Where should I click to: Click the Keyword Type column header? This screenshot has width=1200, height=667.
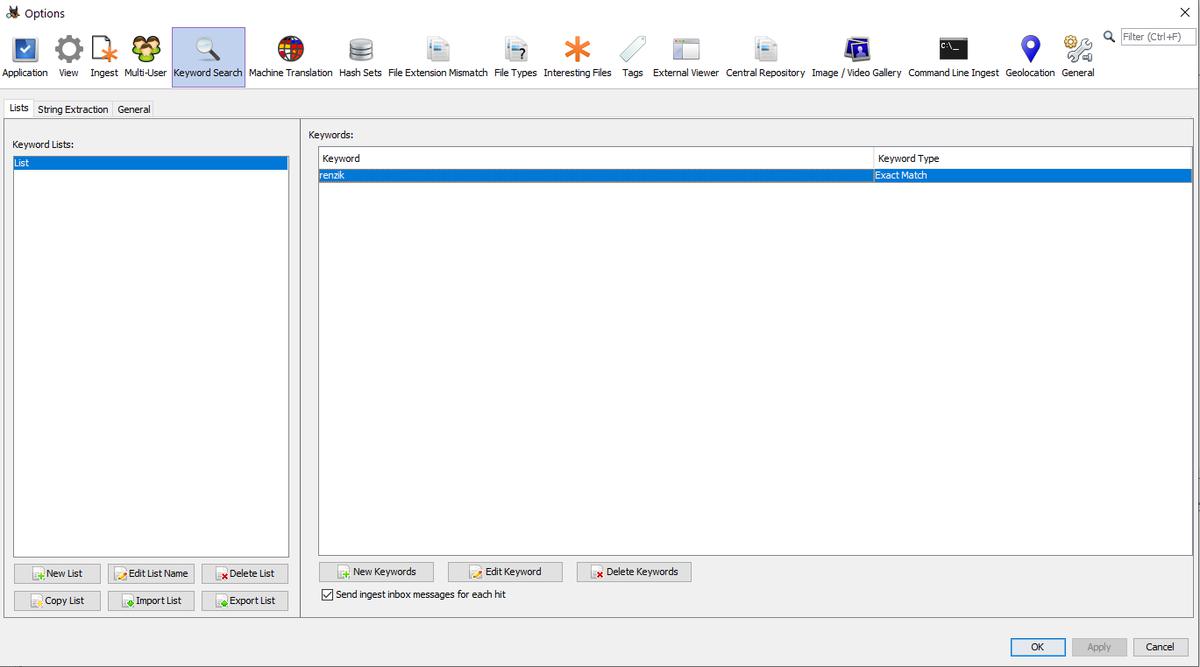(x=1031, y=158)
